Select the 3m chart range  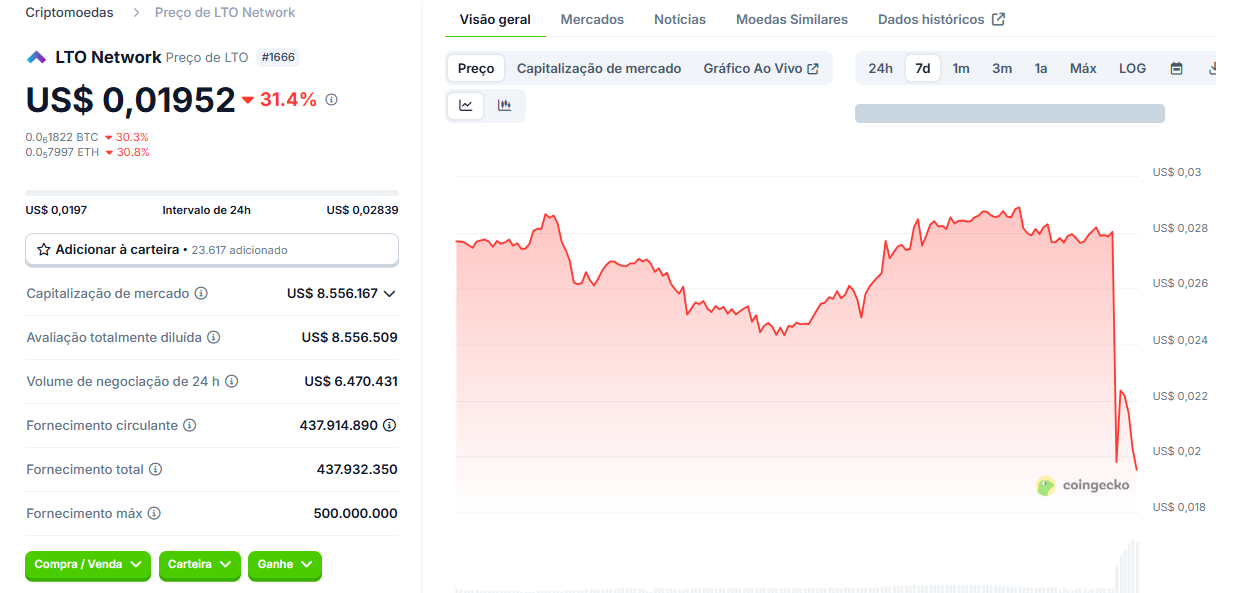(1002, 68)
